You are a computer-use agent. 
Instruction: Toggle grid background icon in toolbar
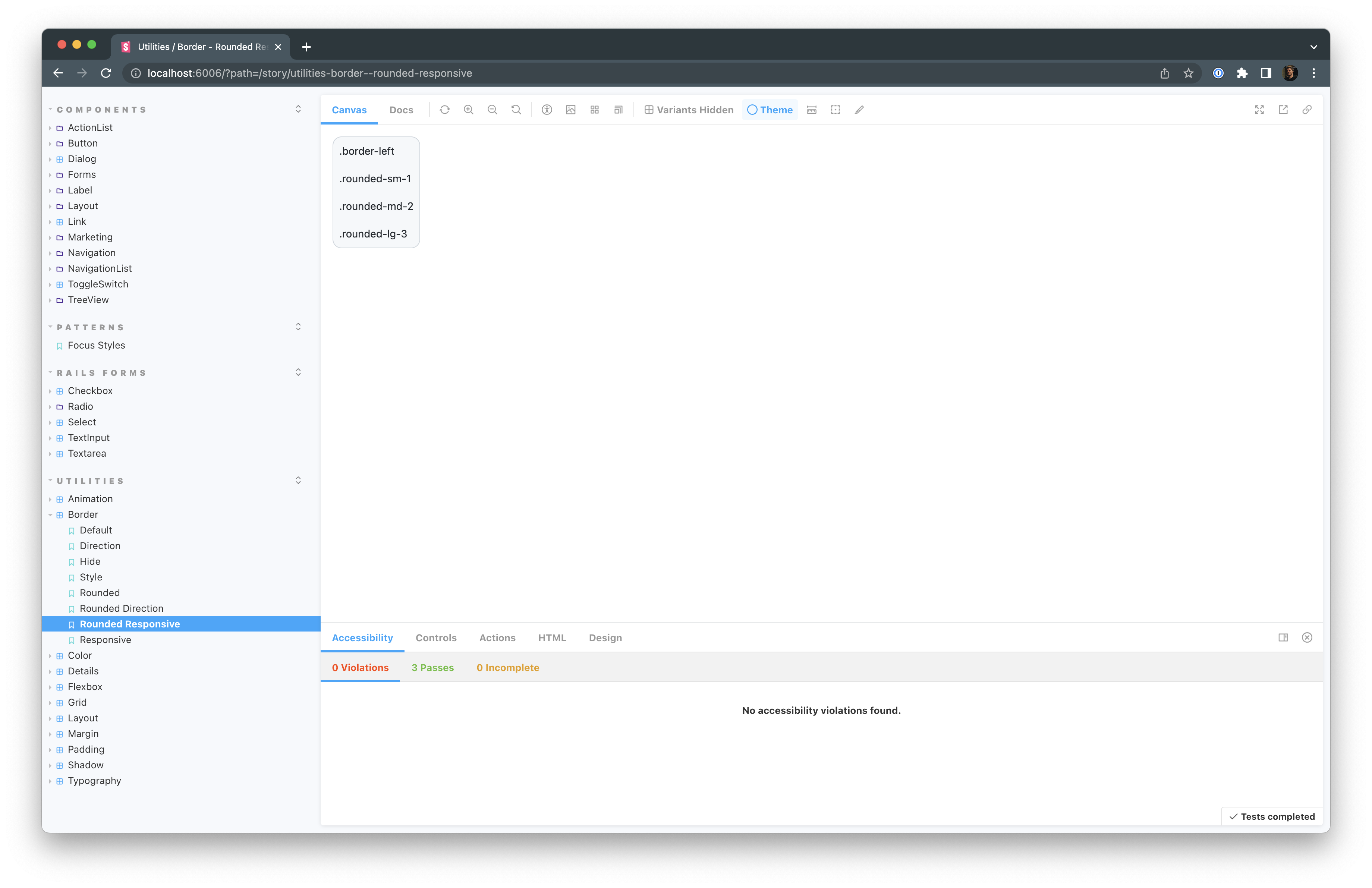pos(594,110)
